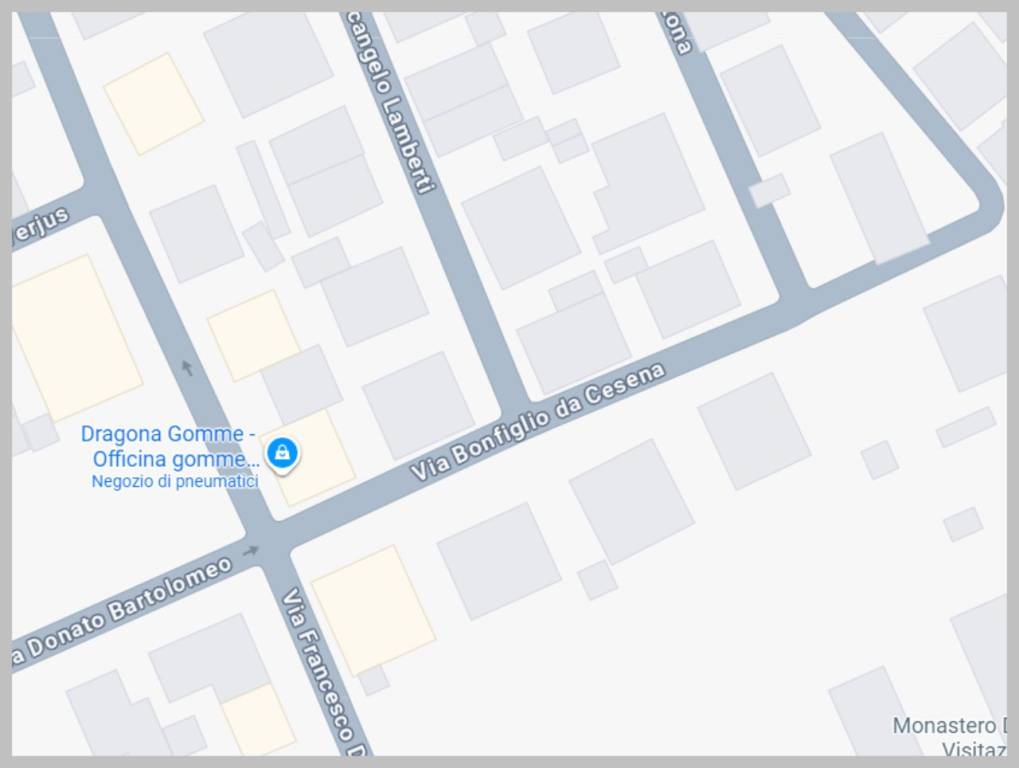
Task: Select the yellow building at the bottom edge near Via Francesco
Action: (x=259, y=719)
